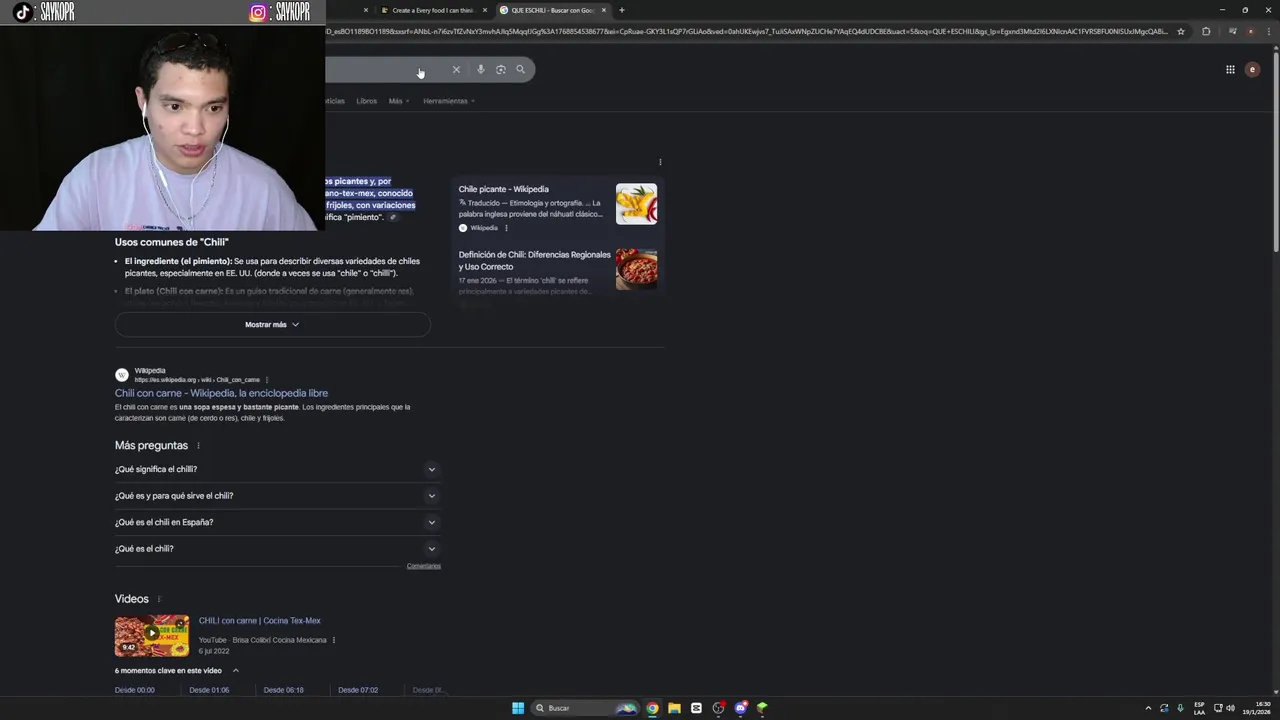Expand '¿Qué significa el chilli?' question
Screen dimensions: 1280x720
coord(277,469)
